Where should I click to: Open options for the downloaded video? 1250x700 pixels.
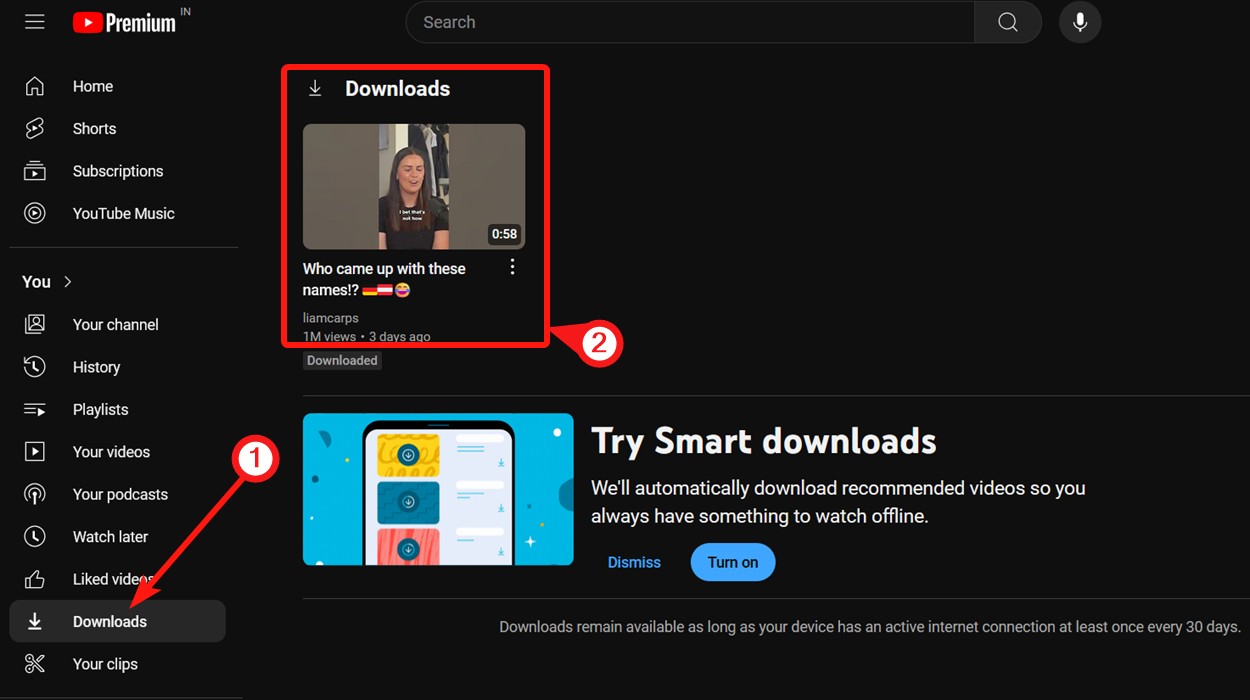click(512, 266)
